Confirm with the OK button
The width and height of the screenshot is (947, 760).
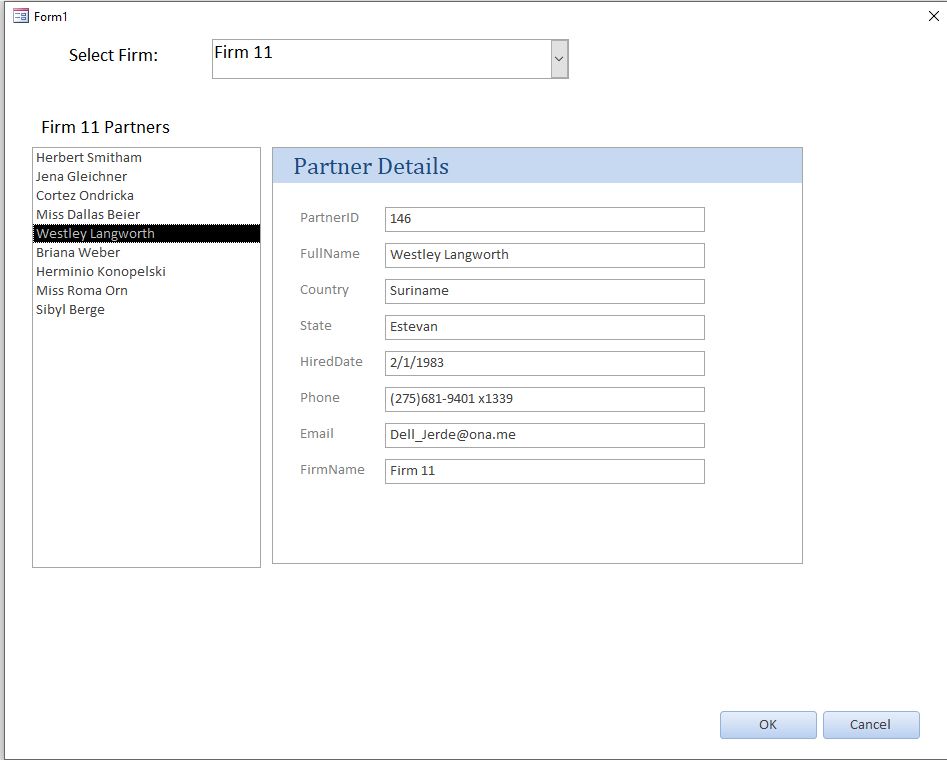768,724
